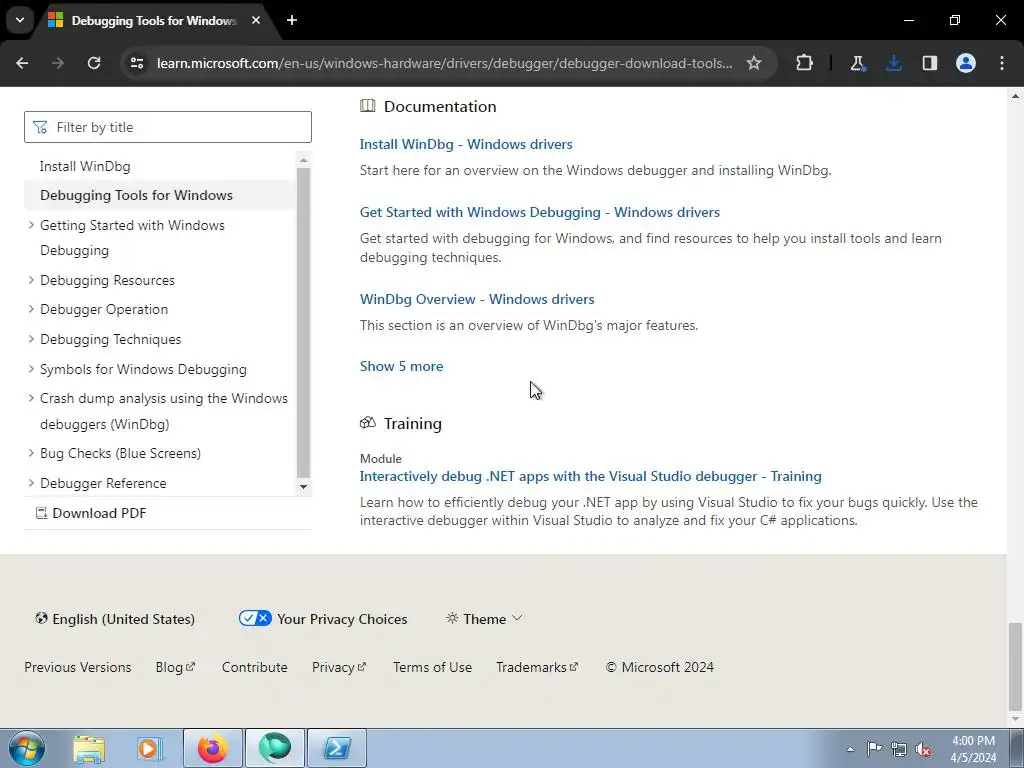
Task: Expand Debugging Techniques section
Action: 31,339
